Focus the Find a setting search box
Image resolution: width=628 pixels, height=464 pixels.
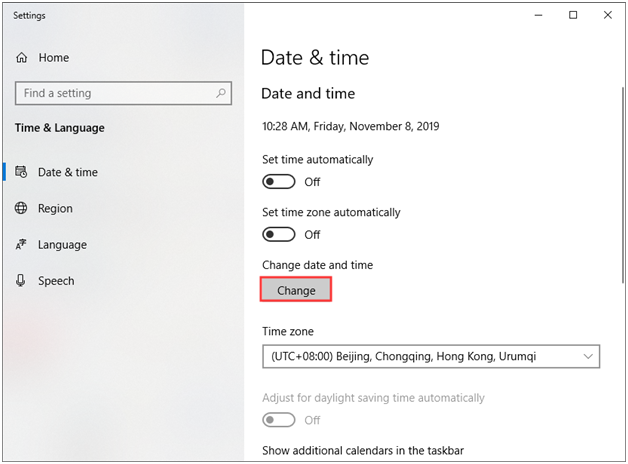[123, 93]
